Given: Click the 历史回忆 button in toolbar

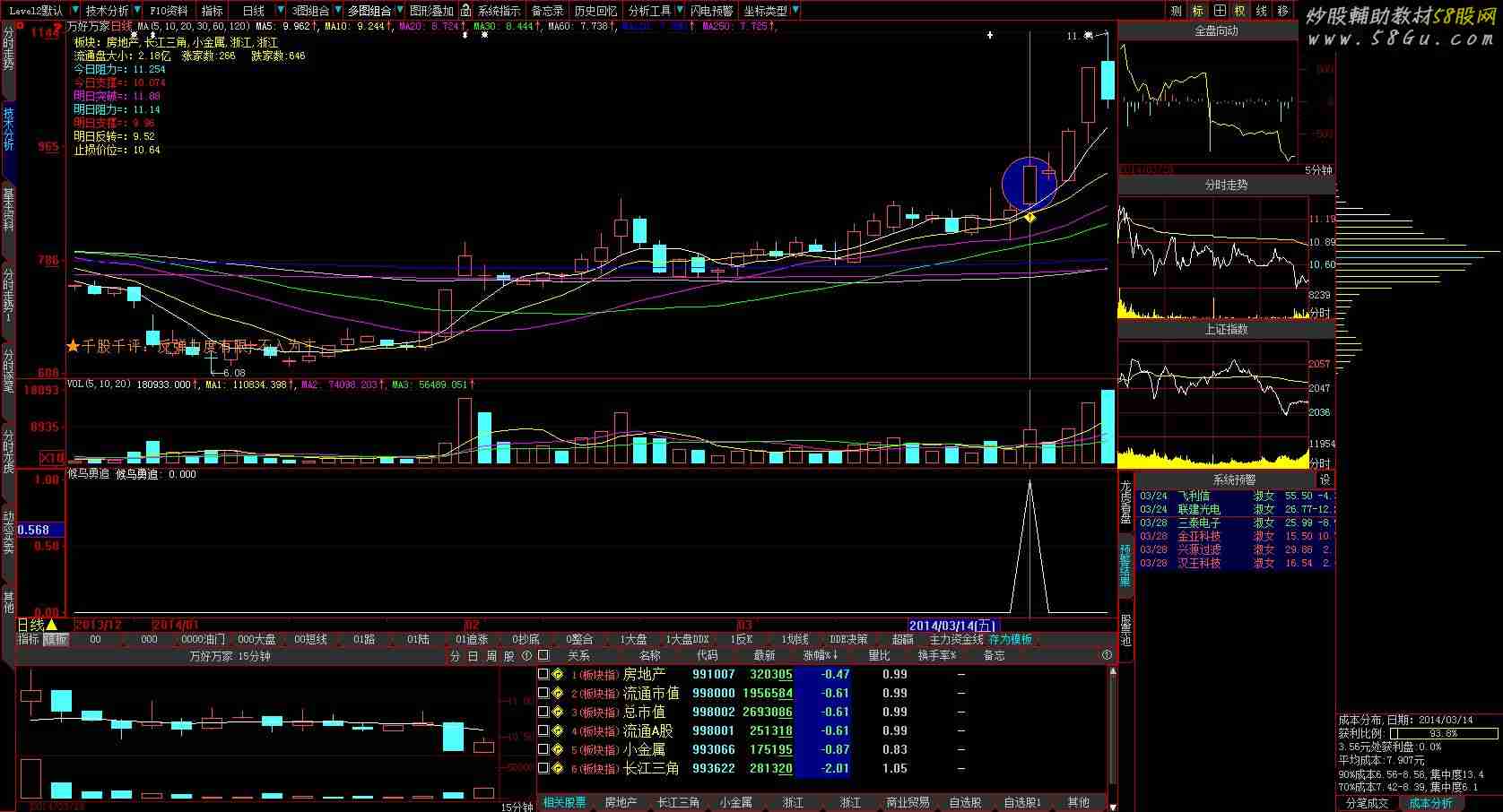Looking at the screenshot, I should [x=595, y=11].
